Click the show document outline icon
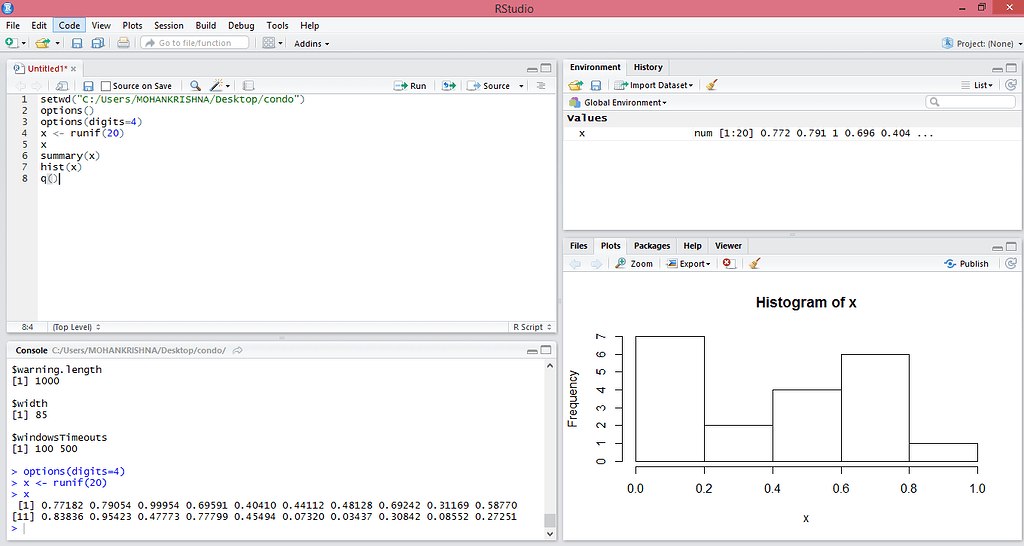The image size is (1024, 546). 541,86
